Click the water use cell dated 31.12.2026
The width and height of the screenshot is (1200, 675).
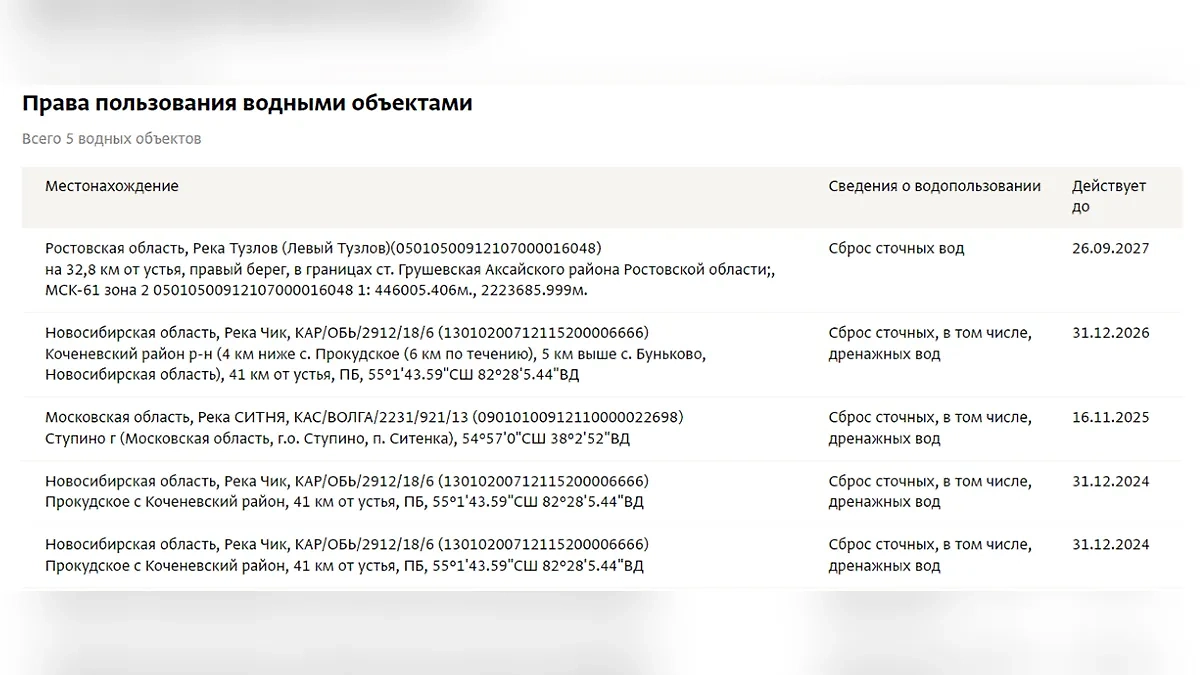pyautogui.click(x=930, y=343)
